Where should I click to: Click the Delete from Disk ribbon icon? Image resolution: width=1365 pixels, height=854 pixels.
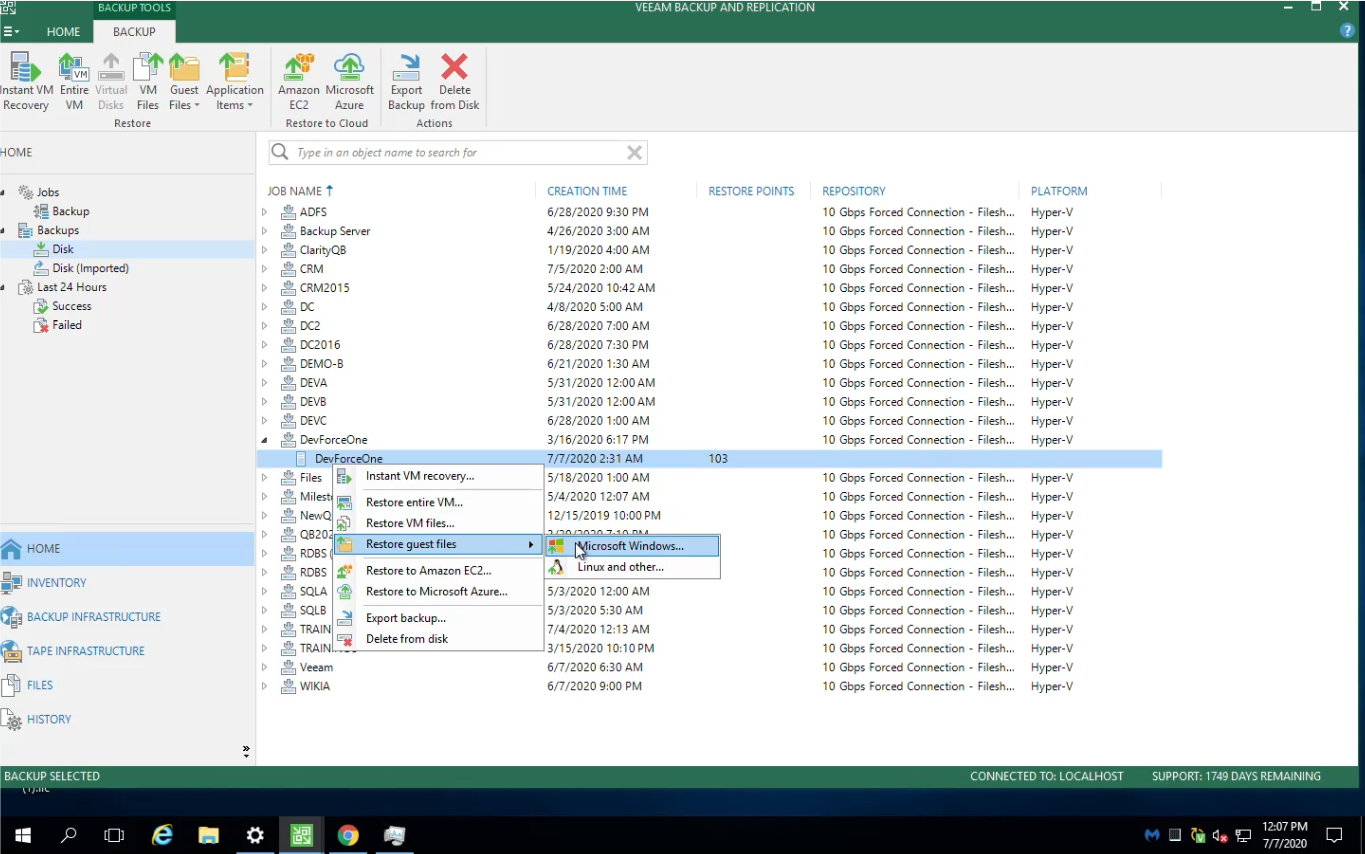click(x=455, y=81)
